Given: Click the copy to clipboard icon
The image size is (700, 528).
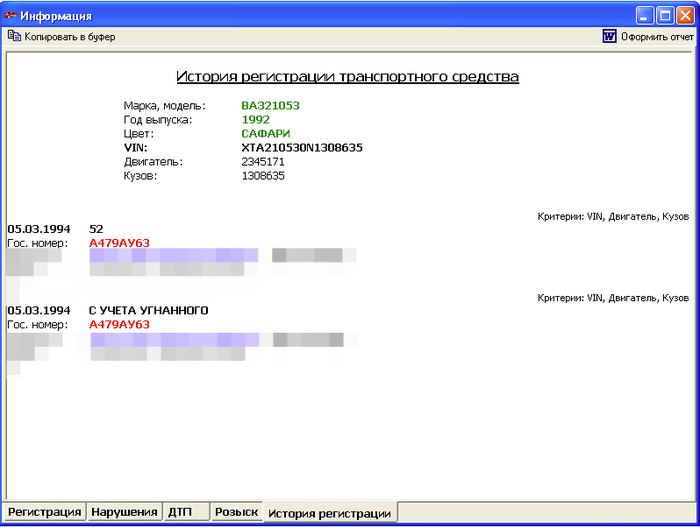Looking at the screenshot, I should click(14, 37).
